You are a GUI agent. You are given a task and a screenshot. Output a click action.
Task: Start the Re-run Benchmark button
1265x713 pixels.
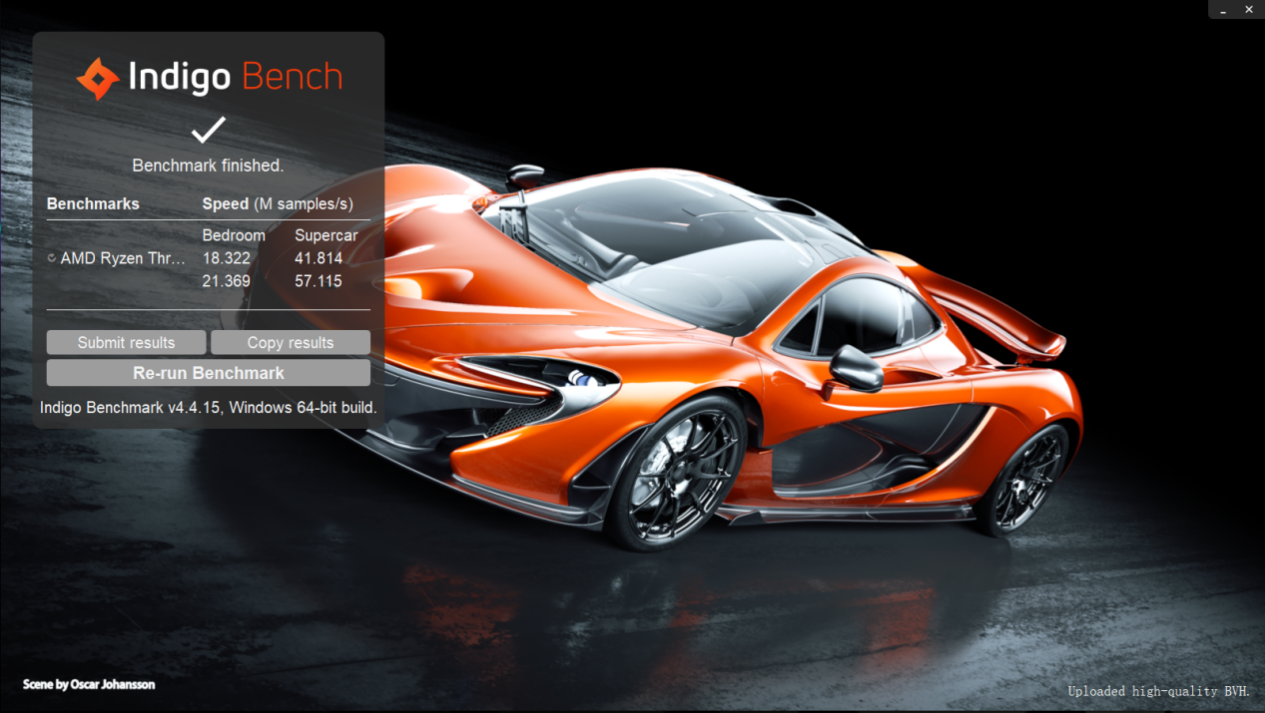pyautogui.click(x=208, y=373)
